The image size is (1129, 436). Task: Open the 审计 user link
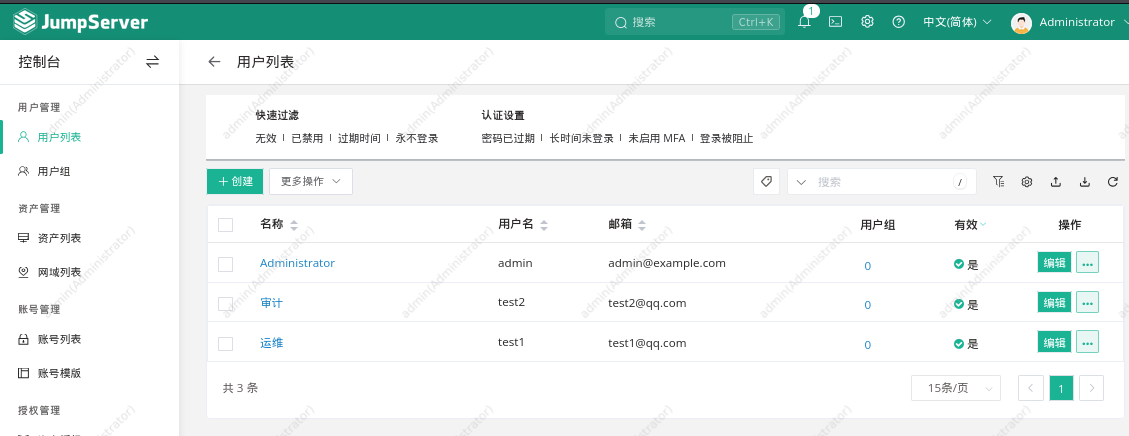(271, 303)
